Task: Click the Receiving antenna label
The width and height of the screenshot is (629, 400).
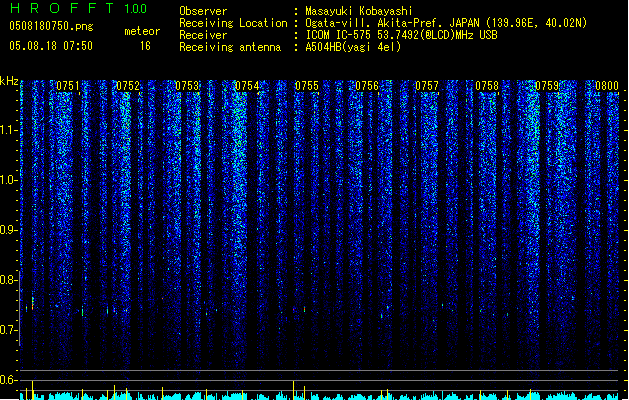Action: [x=230, y=47]
